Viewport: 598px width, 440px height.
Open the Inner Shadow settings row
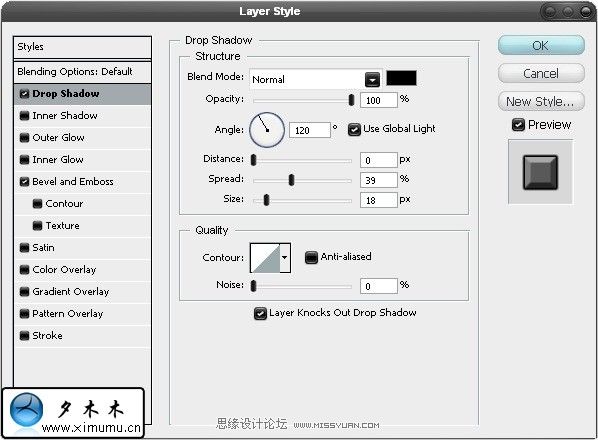(82, 116)
